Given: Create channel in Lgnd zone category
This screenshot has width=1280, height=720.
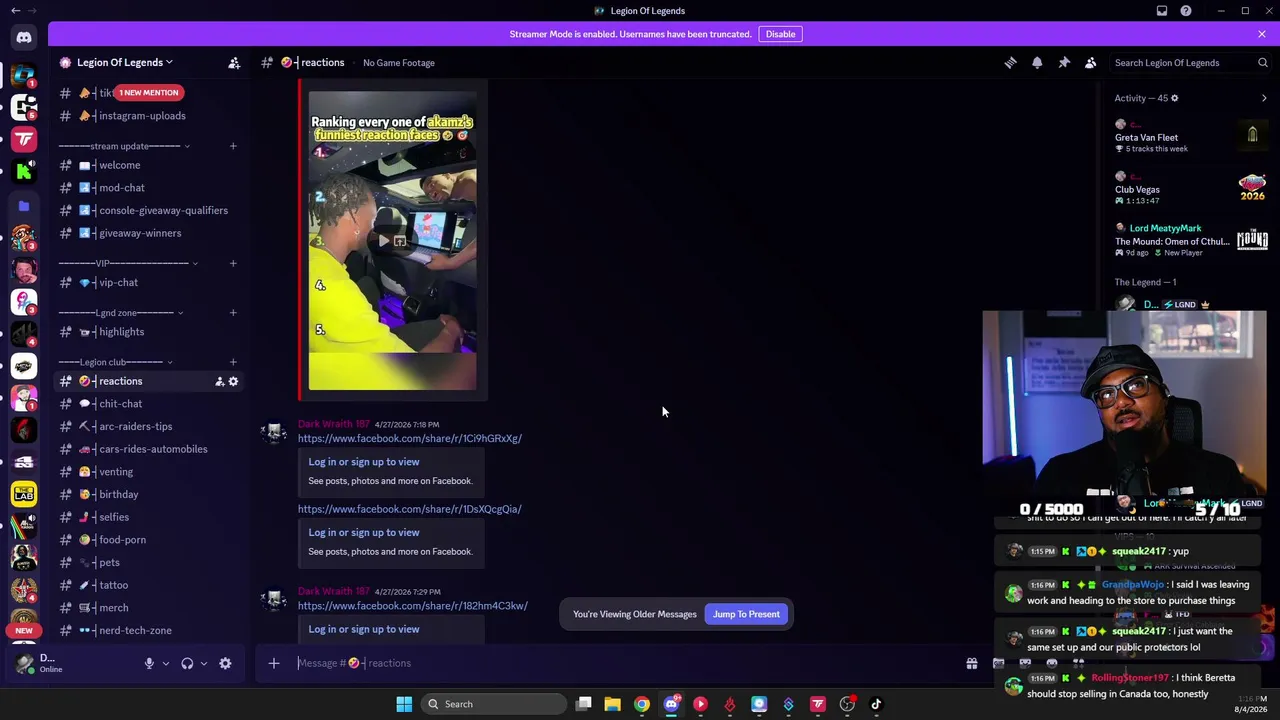Looking at the screenshot, I should click(233, 313).
